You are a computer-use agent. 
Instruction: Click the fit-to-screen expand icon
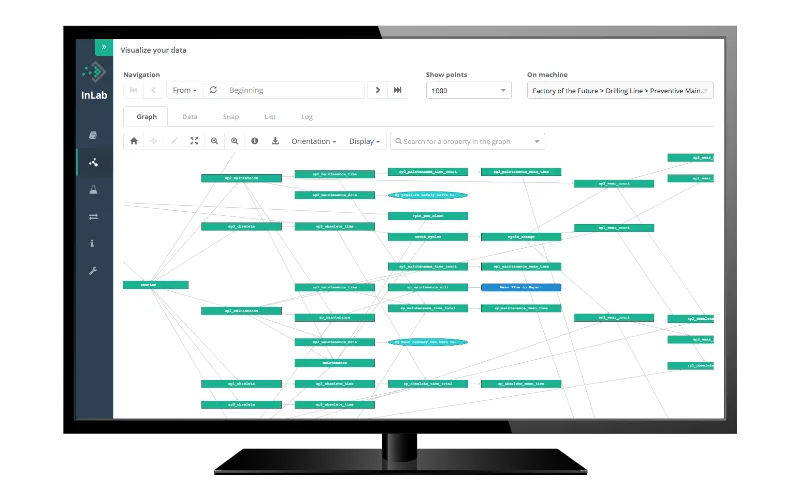pyautogui.click(x=194, y=141)
